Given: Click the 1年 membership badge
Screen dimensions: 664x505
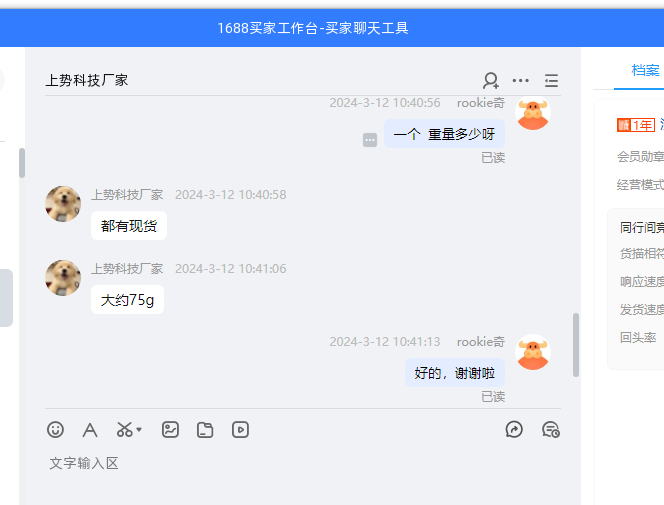Looking at the screenshot, I should (636, 125).
